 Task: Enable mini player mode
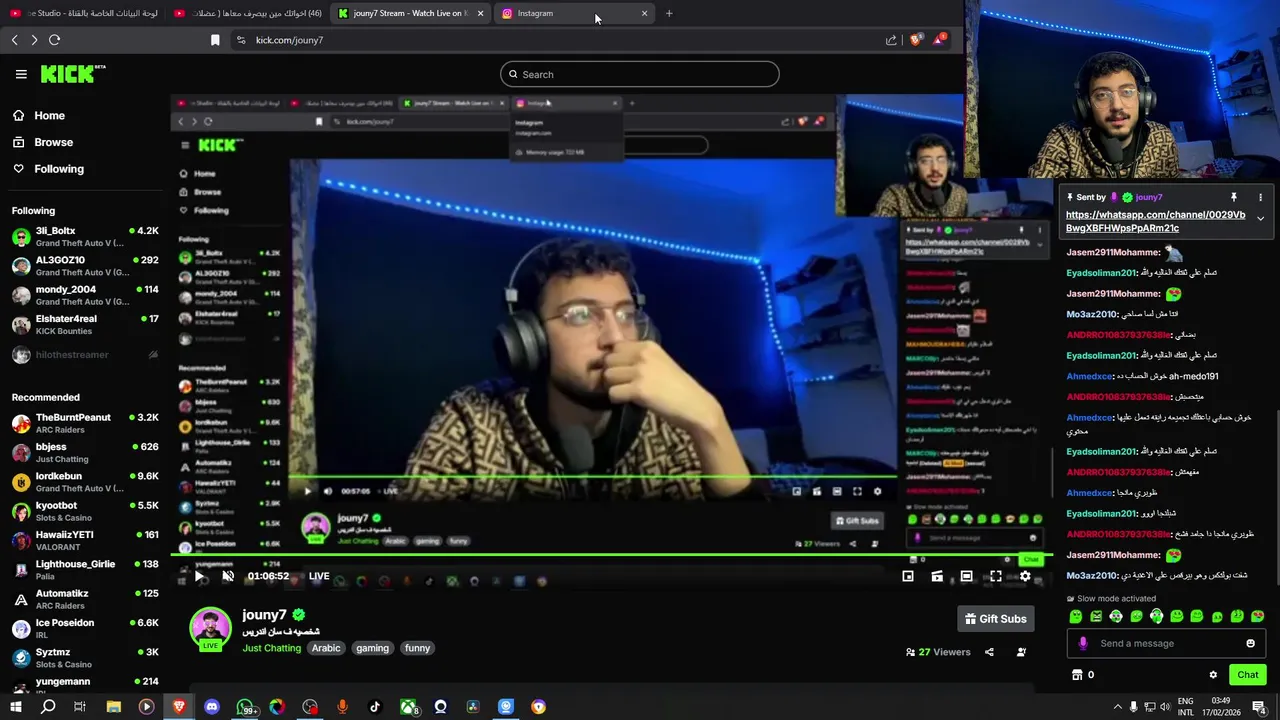coord(908,576)
